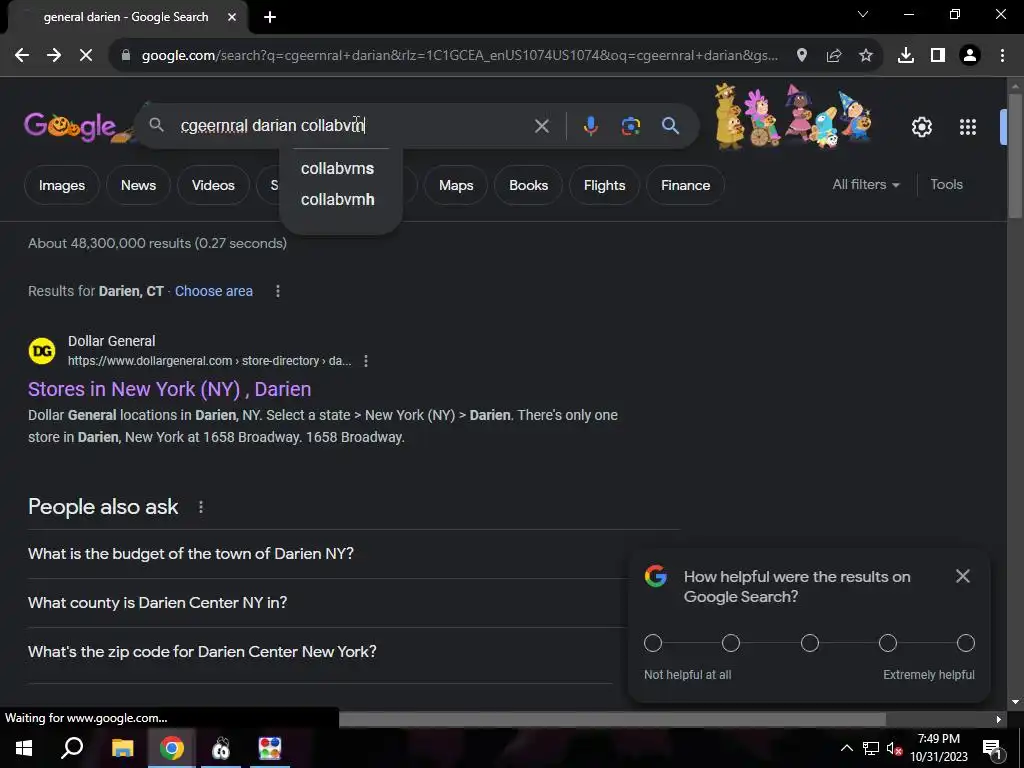Search by image with the Lens icon
Viewport: 1024px width, 768px height.
click(630, 125)
